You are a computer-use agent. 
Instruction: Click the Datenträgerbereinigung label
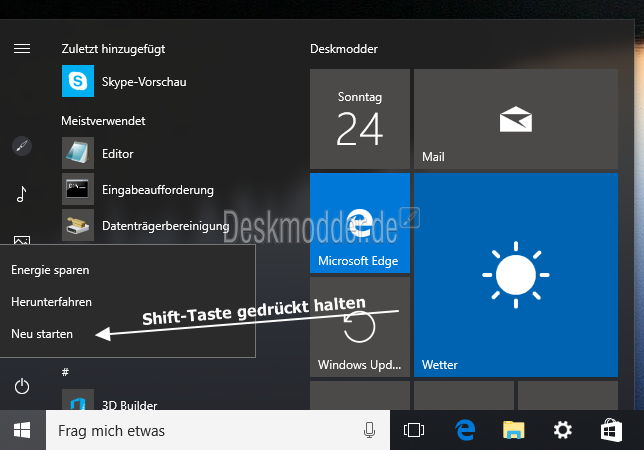pyautogui.click(x=166, y=226)
